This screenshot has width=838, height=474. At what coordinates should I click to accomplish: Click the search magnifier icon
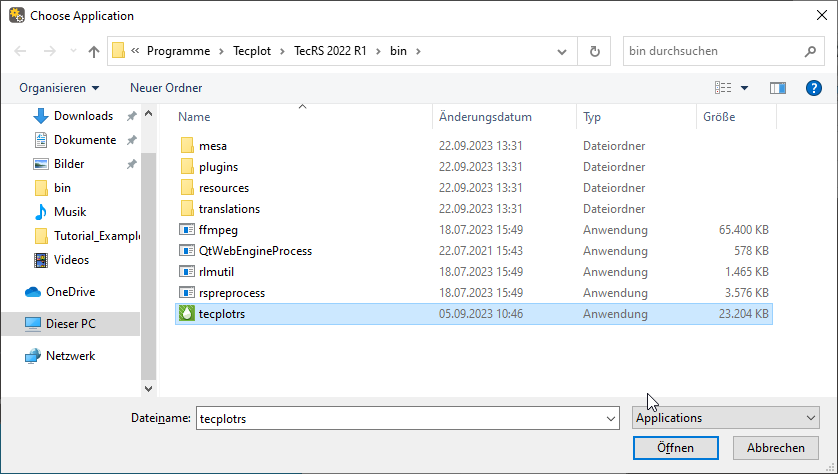coord(810,51)
